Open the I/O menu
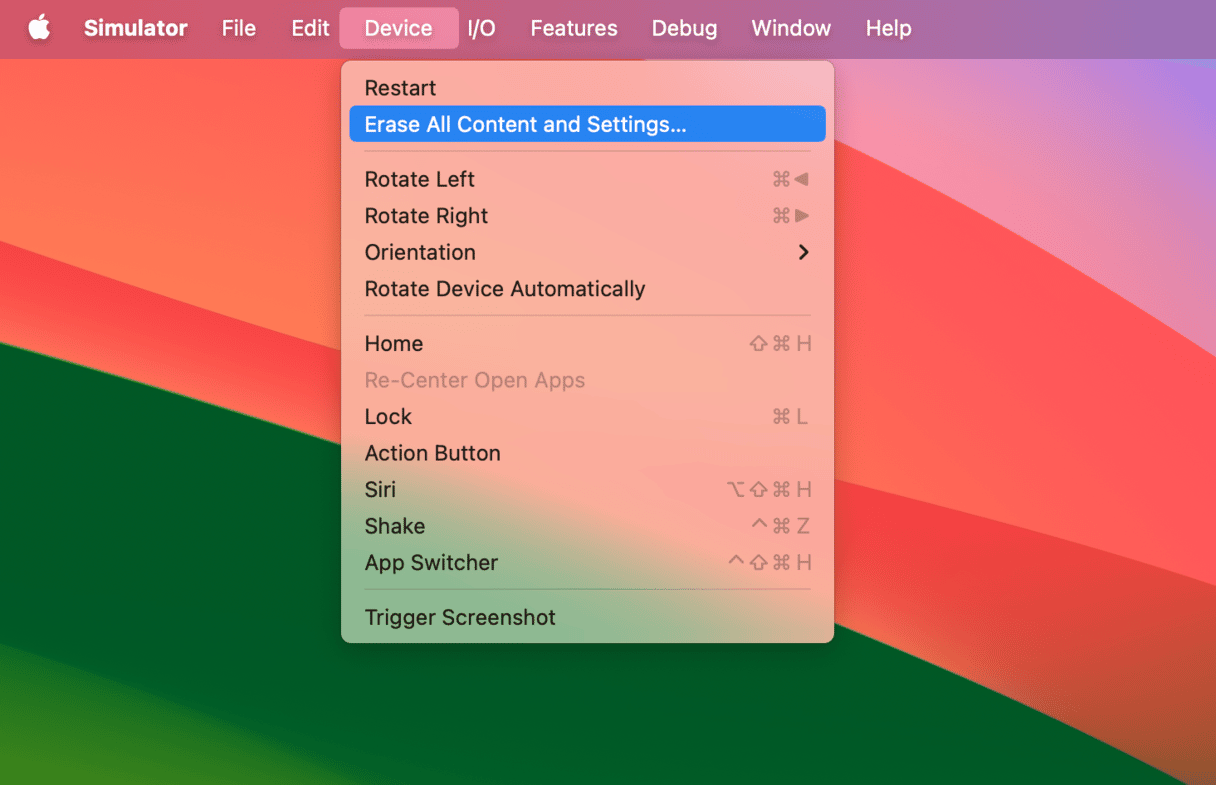 (482, 28)
